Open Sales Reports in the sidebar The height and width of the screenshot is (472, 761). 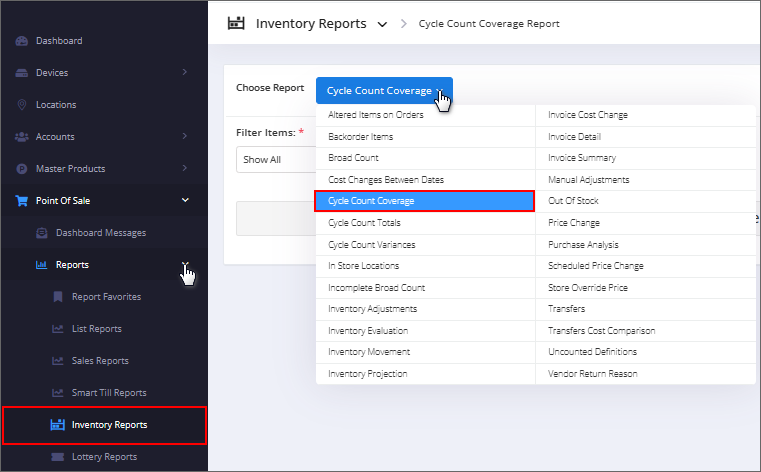[x=100, y=361]
